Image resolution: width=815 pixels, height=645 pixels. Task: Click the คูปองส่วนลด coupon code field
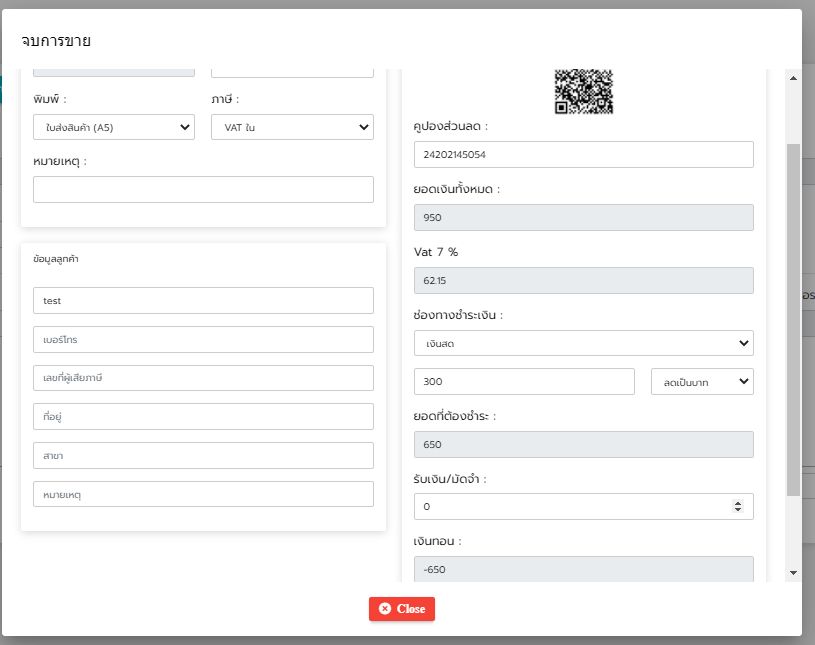coord(584,154)
